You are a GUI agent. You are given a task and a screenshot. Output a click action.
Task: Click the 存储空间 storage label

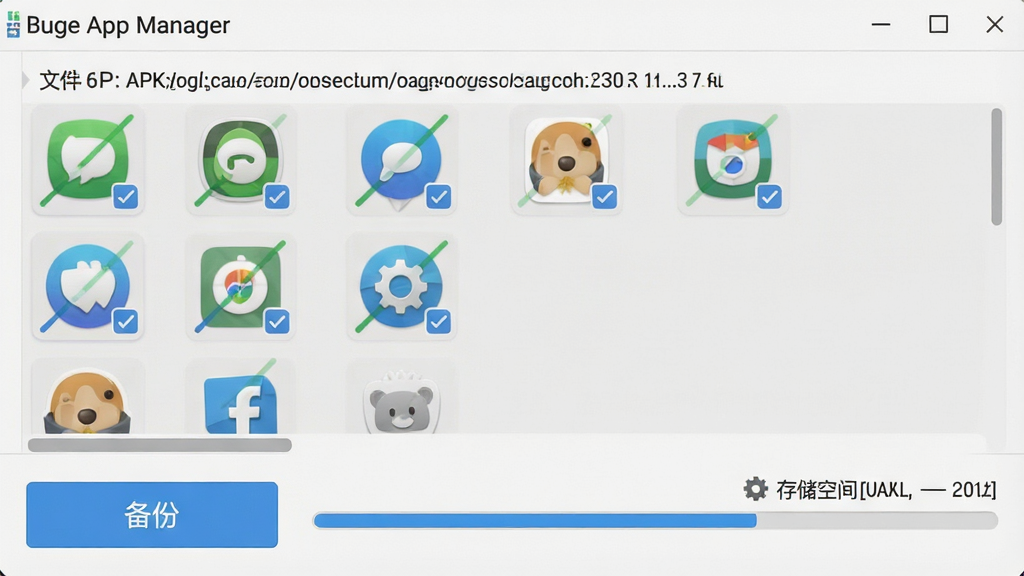point(886,489)
